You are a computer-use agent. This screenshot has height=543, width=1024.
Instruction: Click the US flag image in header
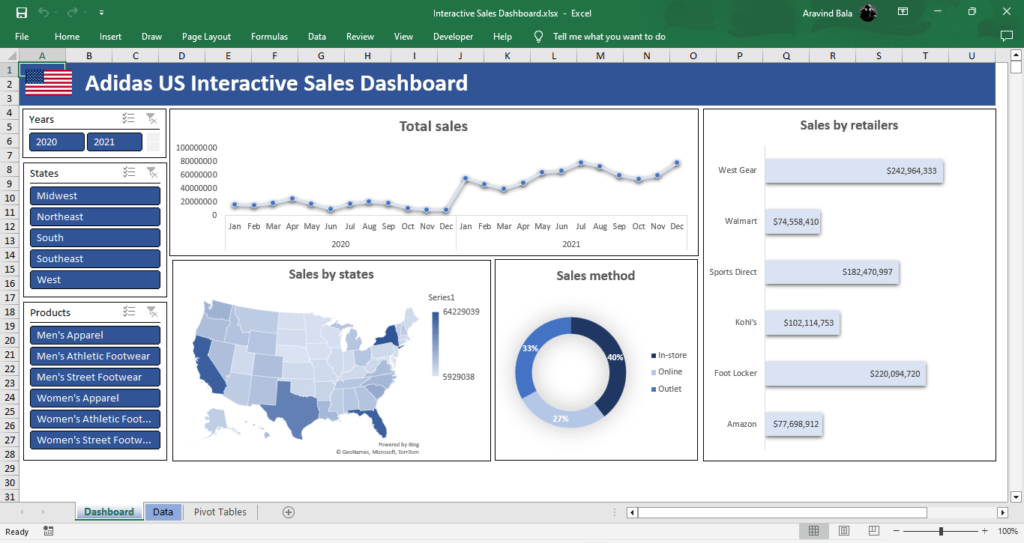(x=48, y=83)
